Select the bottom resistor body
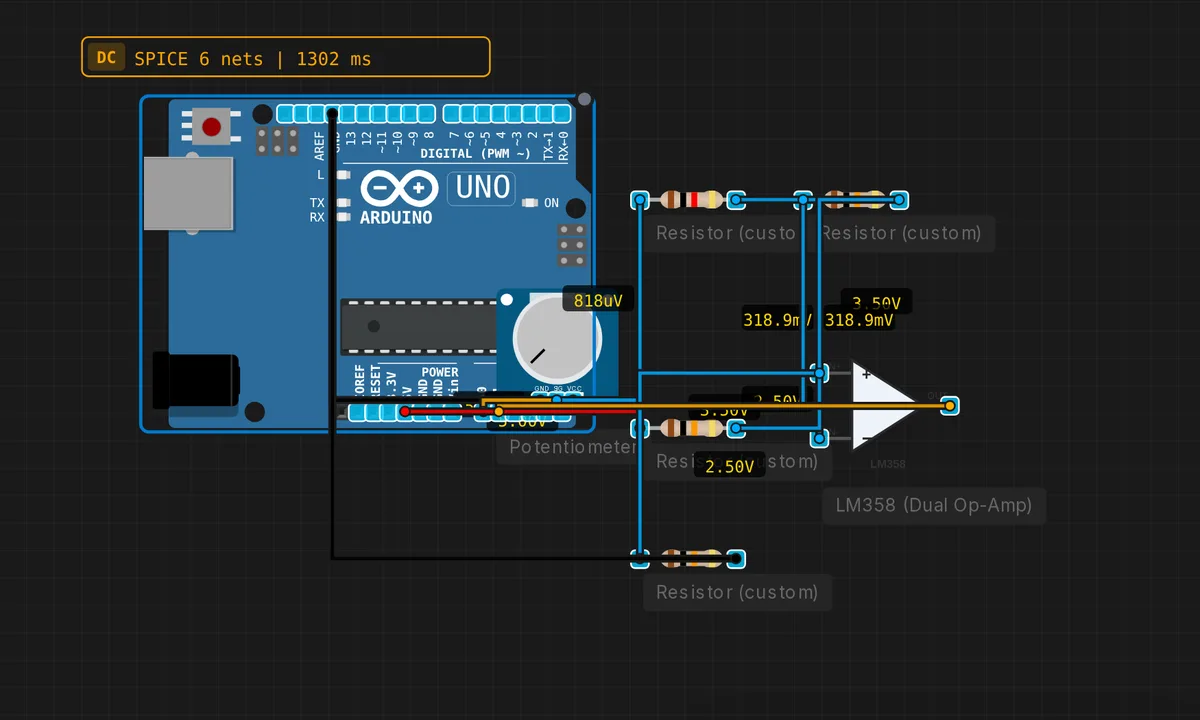1200x720 pixels. tap(690, 558)
